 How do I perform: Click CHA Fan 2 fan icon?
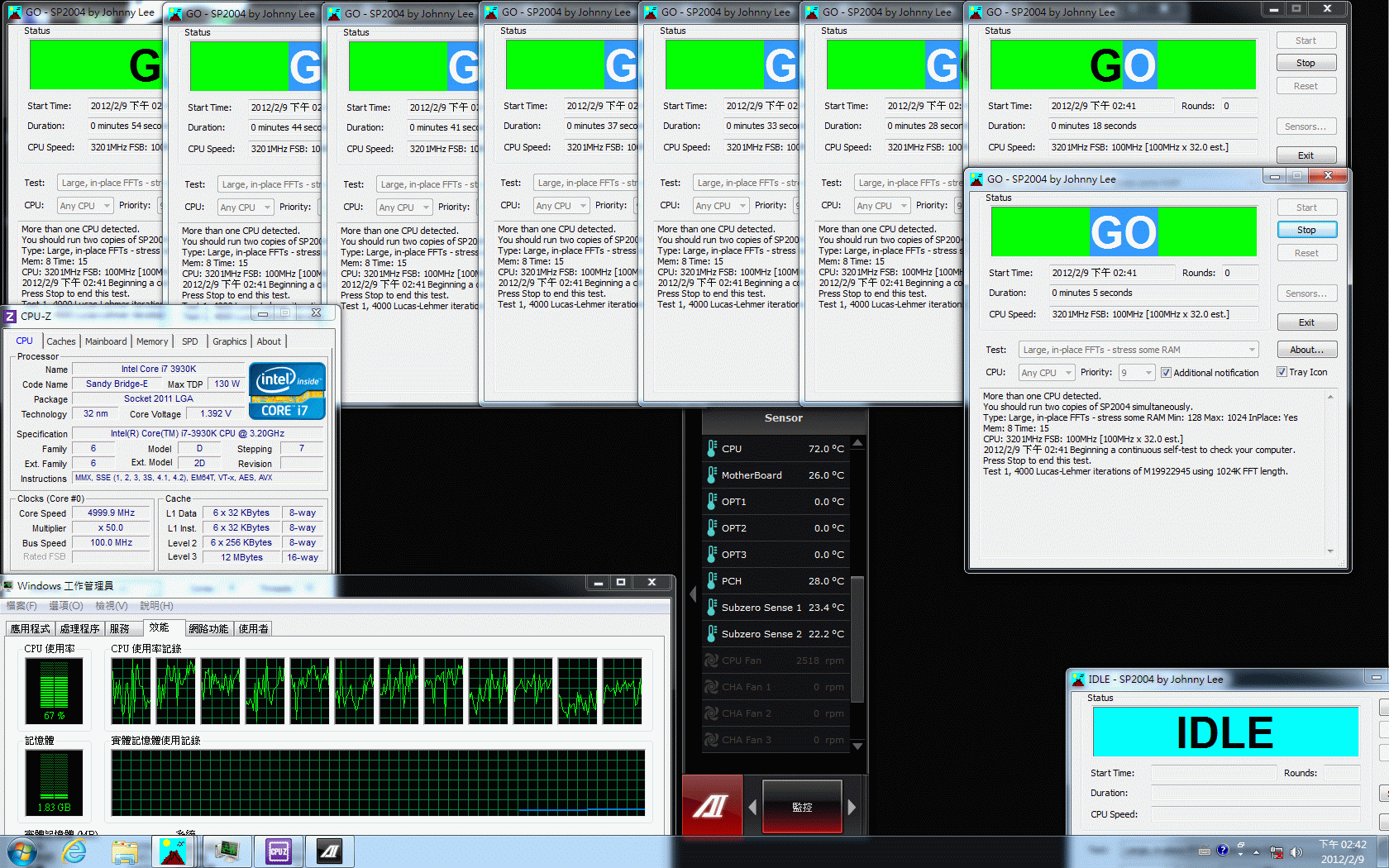coord(711,713)
